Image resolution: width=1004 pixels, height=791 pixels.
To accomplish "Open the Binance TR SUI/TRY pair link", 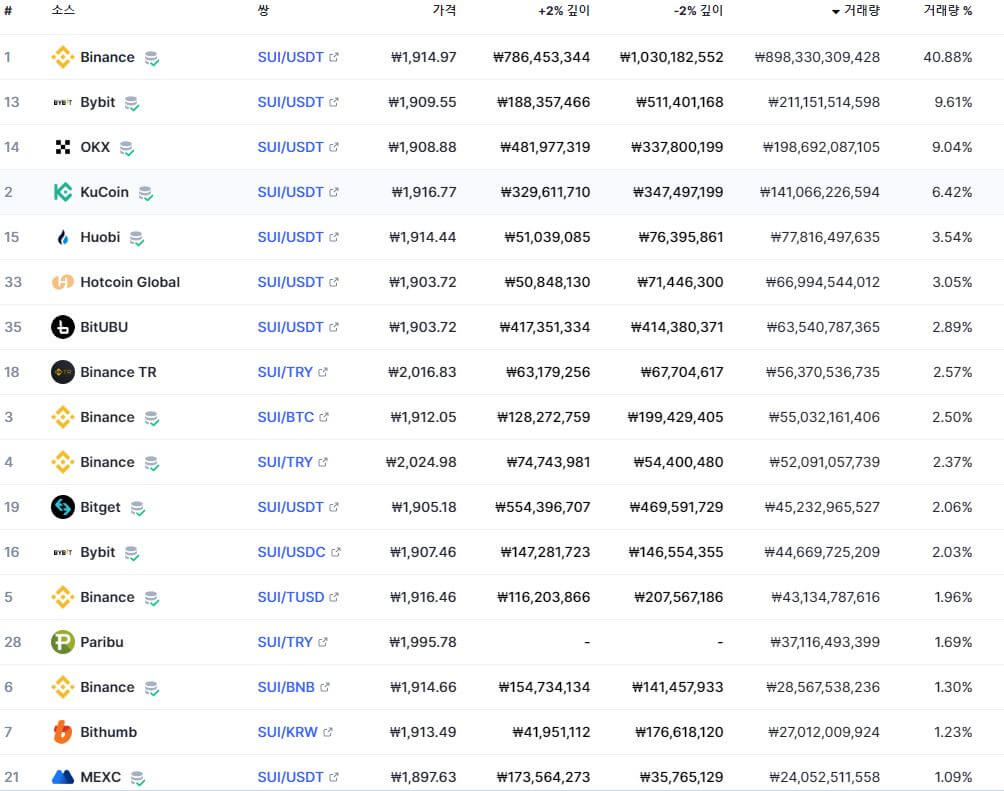I will tap(285, 372).
